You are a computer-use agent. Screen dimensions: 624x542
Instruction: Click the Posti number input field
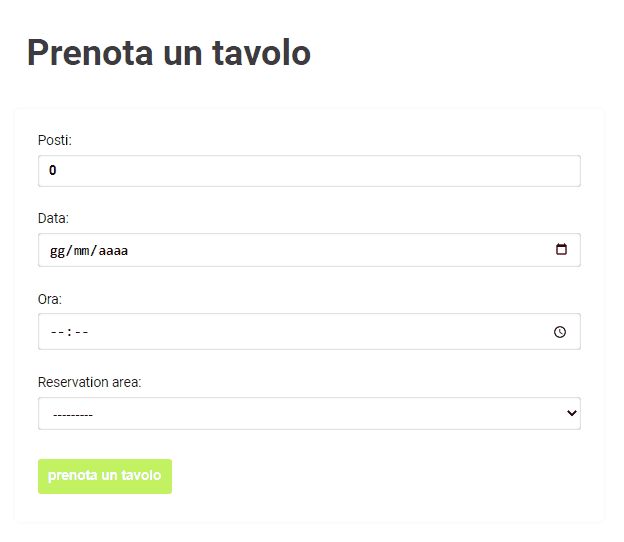pos(309,171)
